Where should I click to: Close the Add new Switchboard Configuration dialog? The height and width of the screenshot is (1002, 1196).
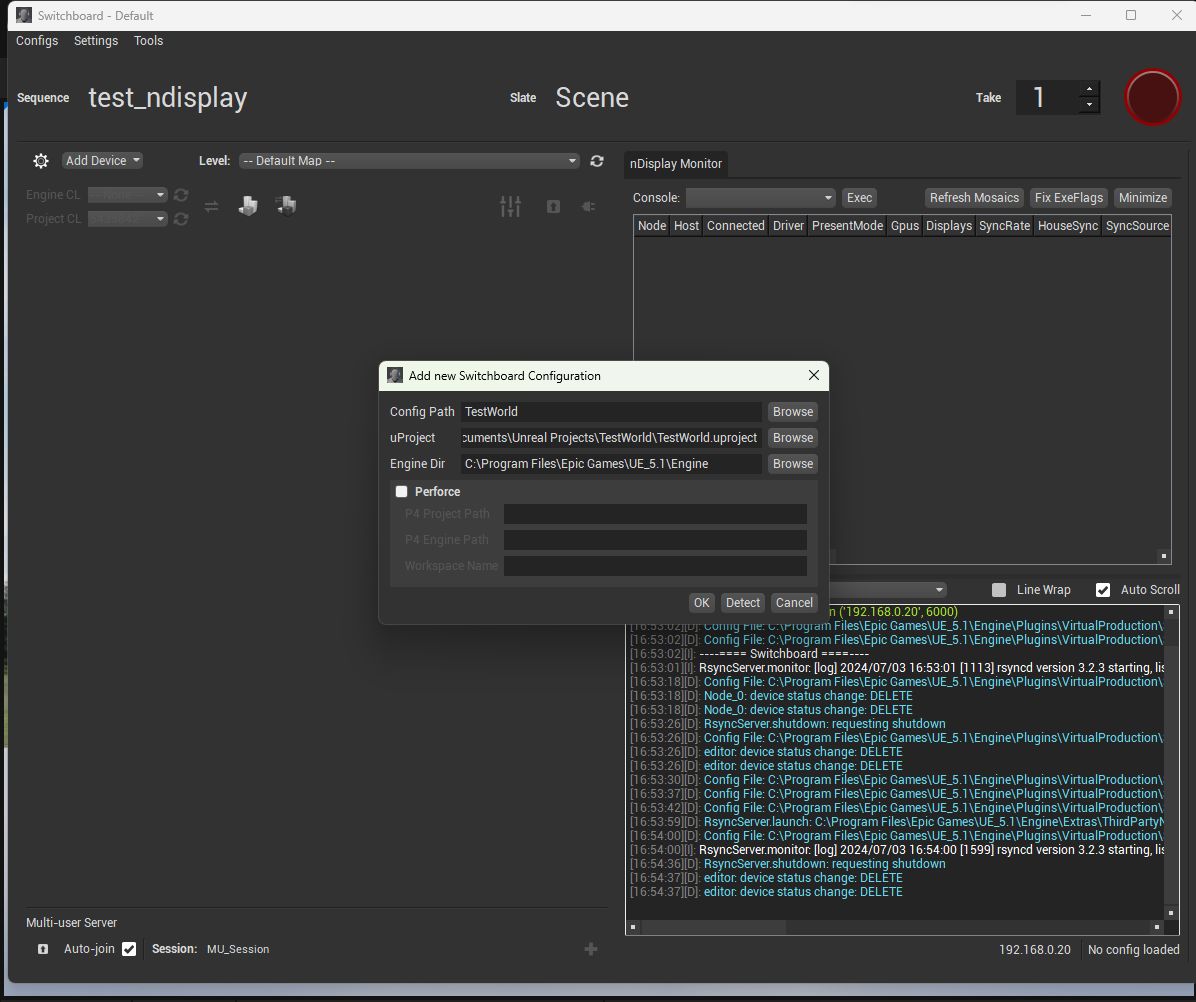(814, 375)
